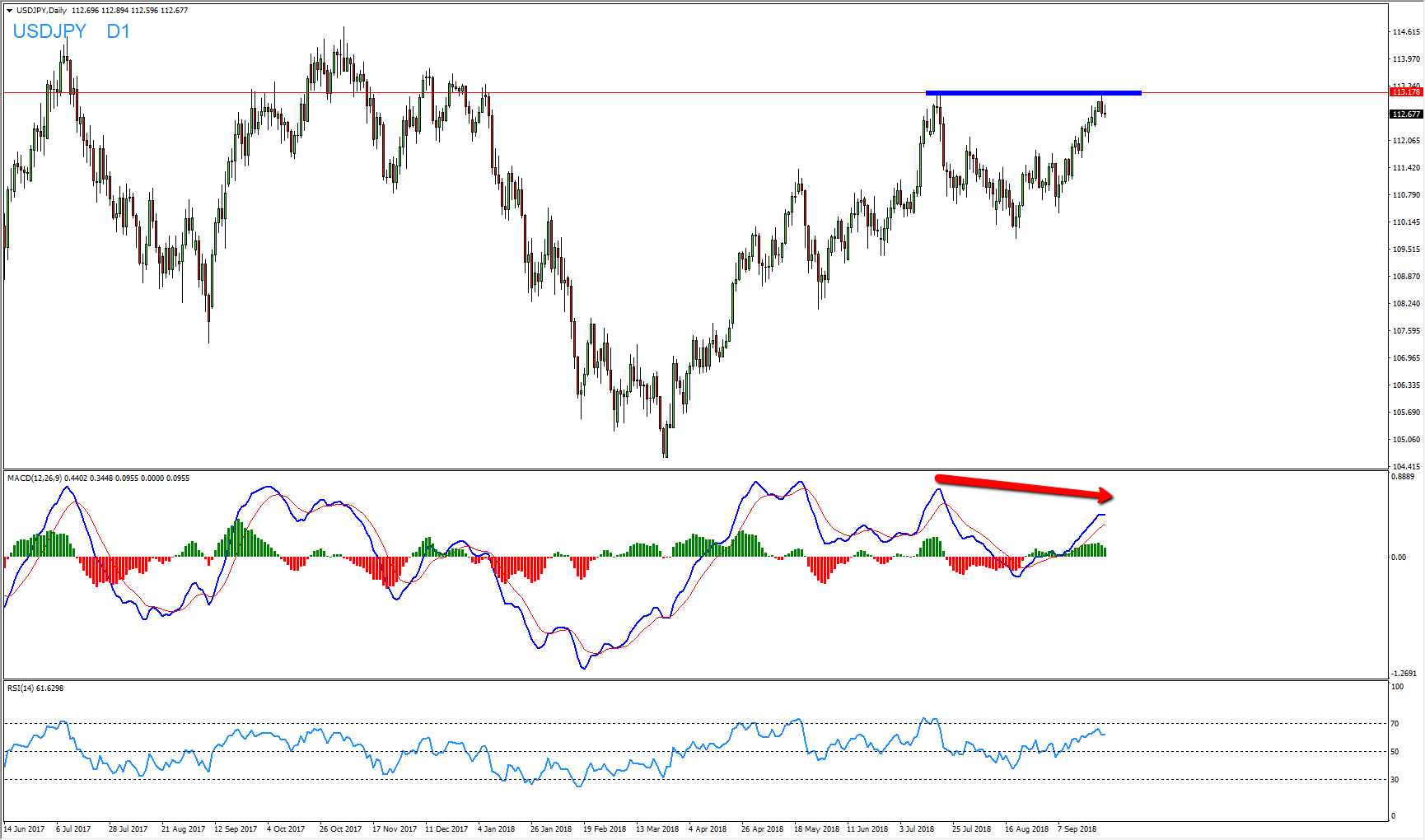
Task: Click the RSI 50 level label
Action: [1395, 752]
